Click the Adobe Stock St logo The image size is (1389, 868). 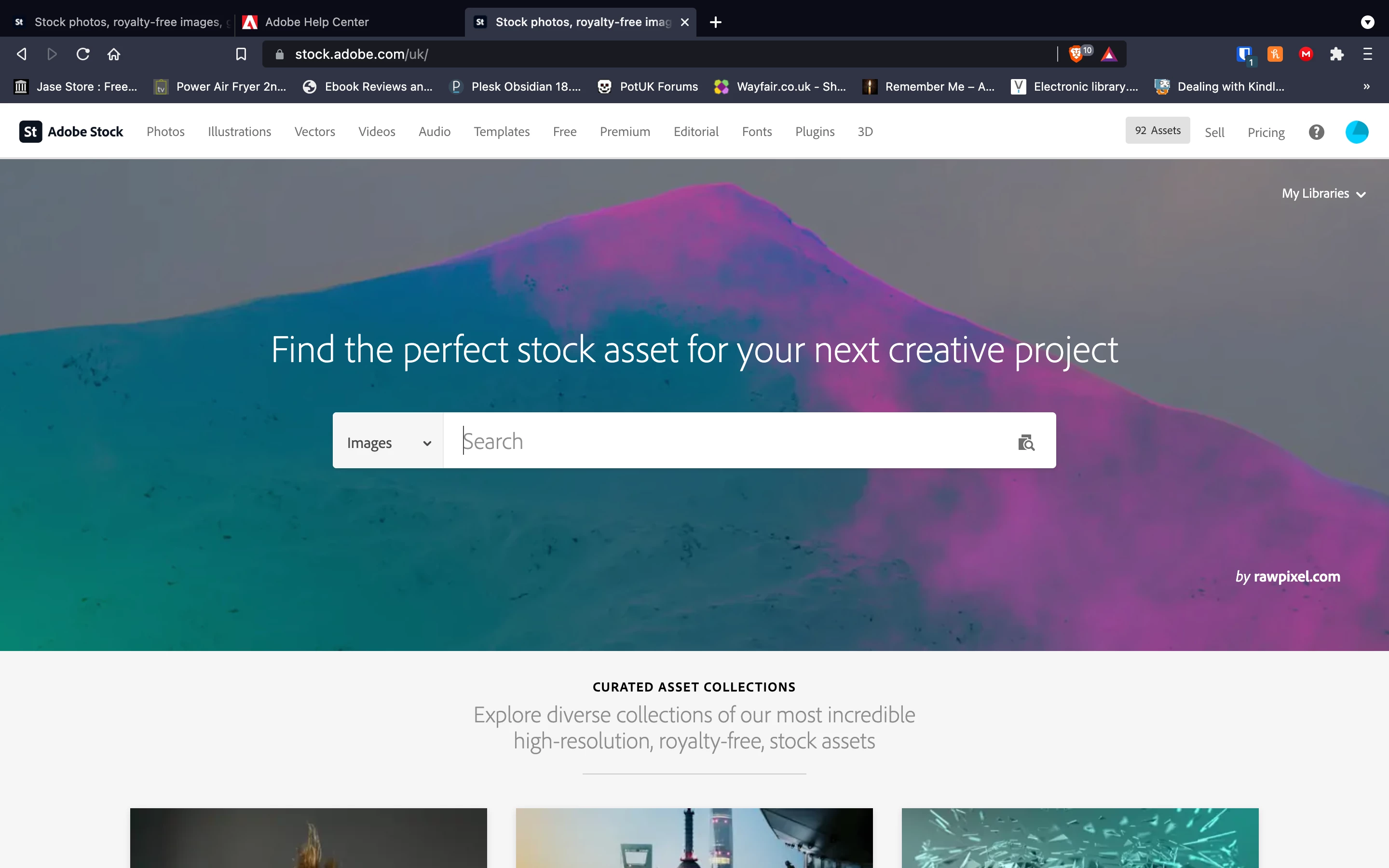30,132
